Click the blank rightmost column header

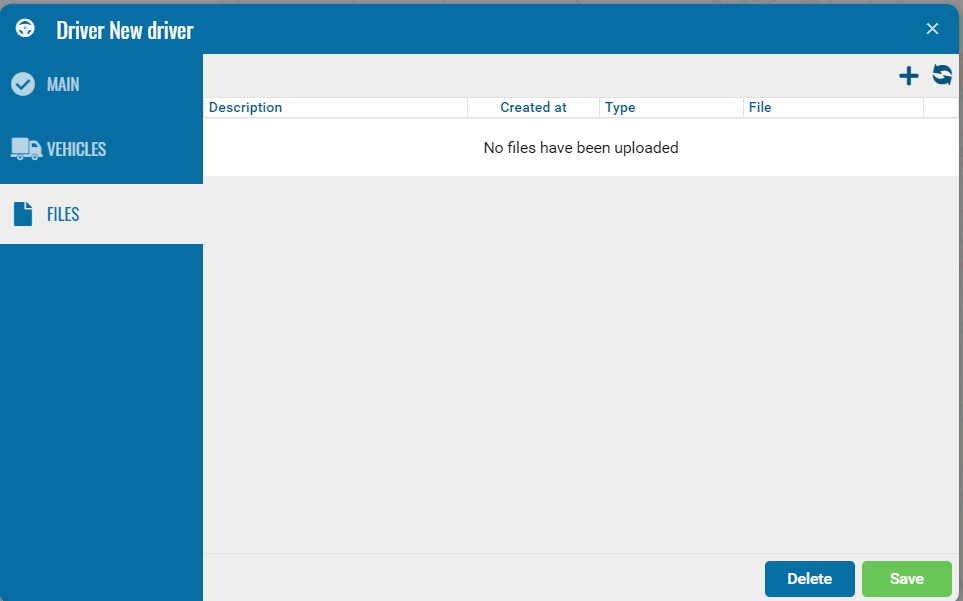pos(940,107)
